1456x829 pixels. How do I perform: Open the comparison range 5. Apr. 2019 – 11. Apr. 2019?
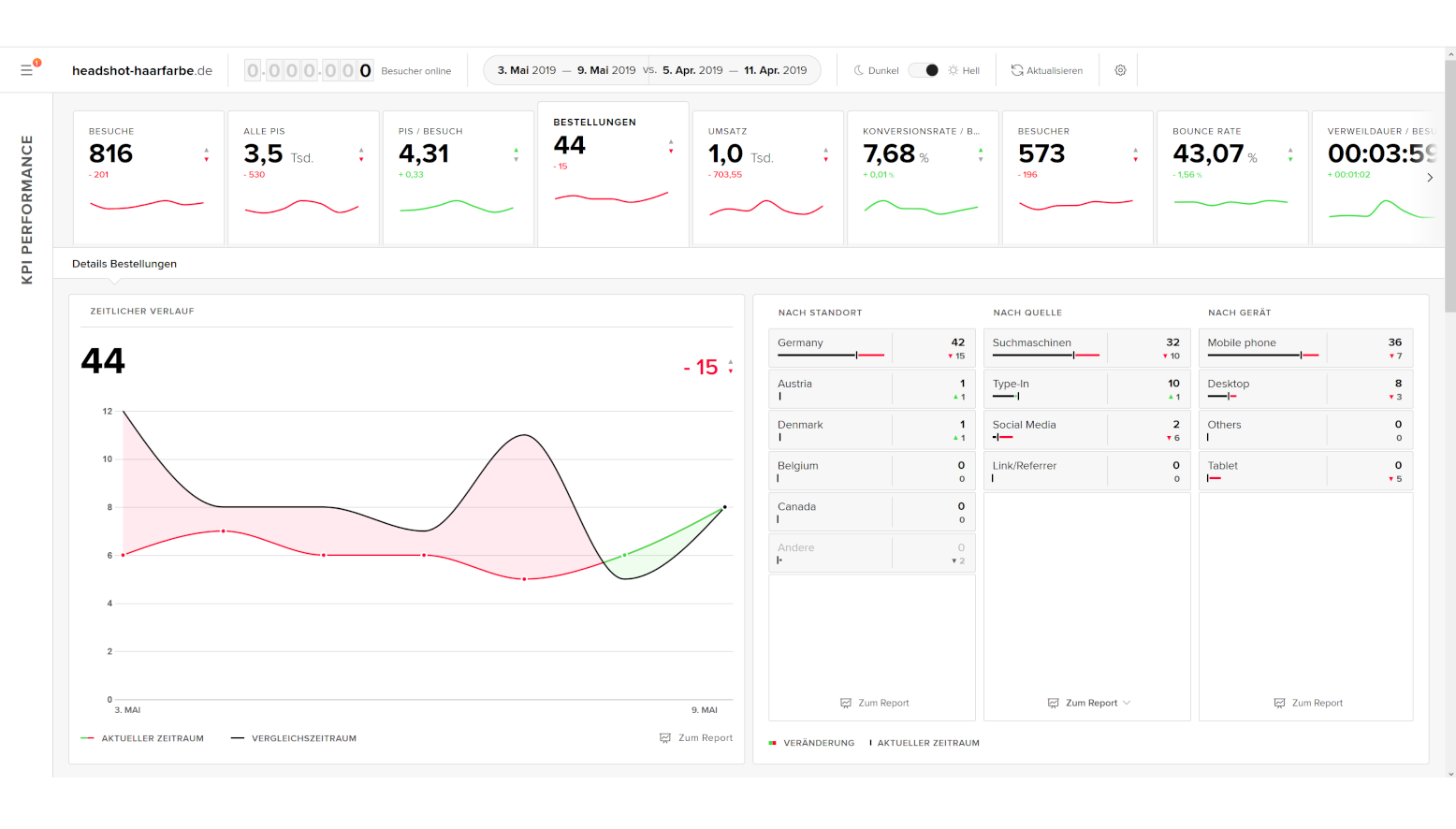click(735, 70)
